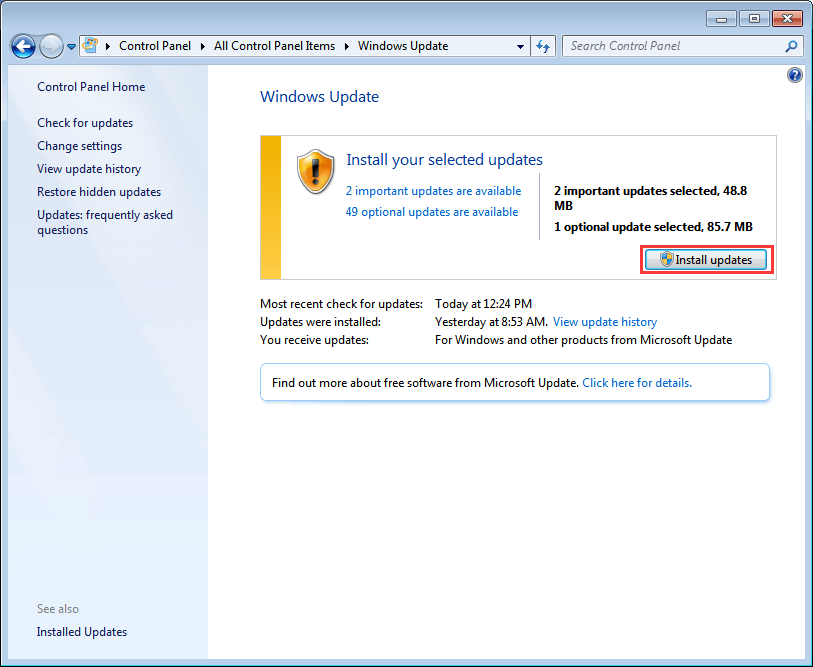Screen dimensions: 813x667
Task: Open 2 important updates are available link
Action: click(433, 191)
